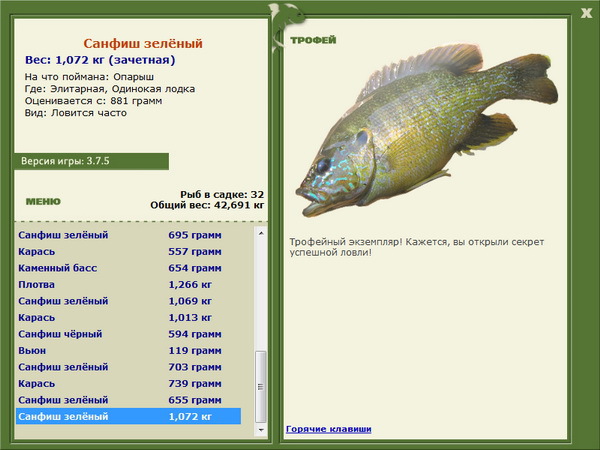Image resolution: width=600 pixels, height=450 pixels.
Task: Close the trophy window with X
Action: point(586,13)
